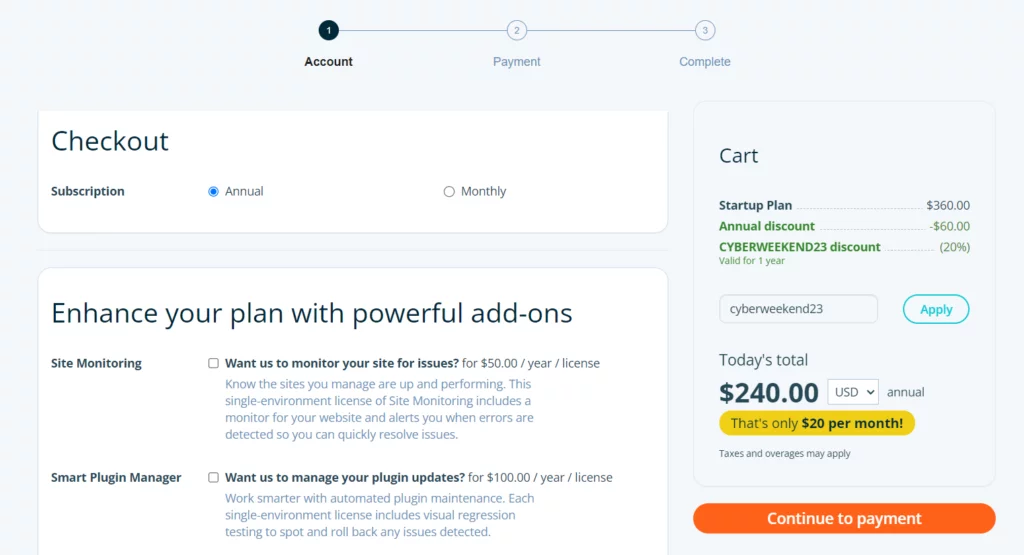The image size is (1024, 555).
Task: Click the Continue to payment button
Action: 844,518
